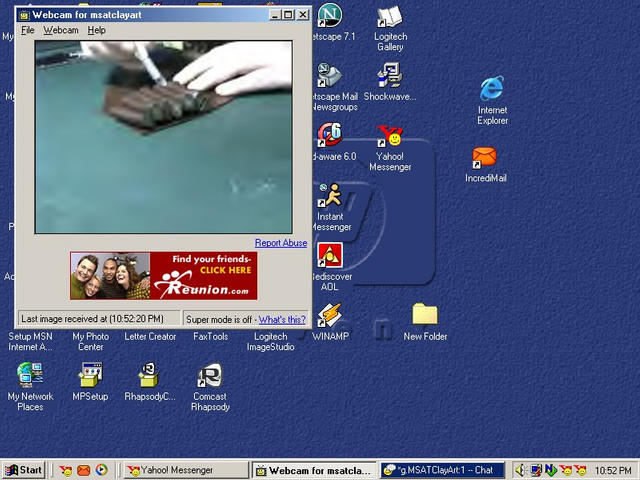640x480 pixels.
Task: Open the Webcam menu
Action: (x=61, y=30)
